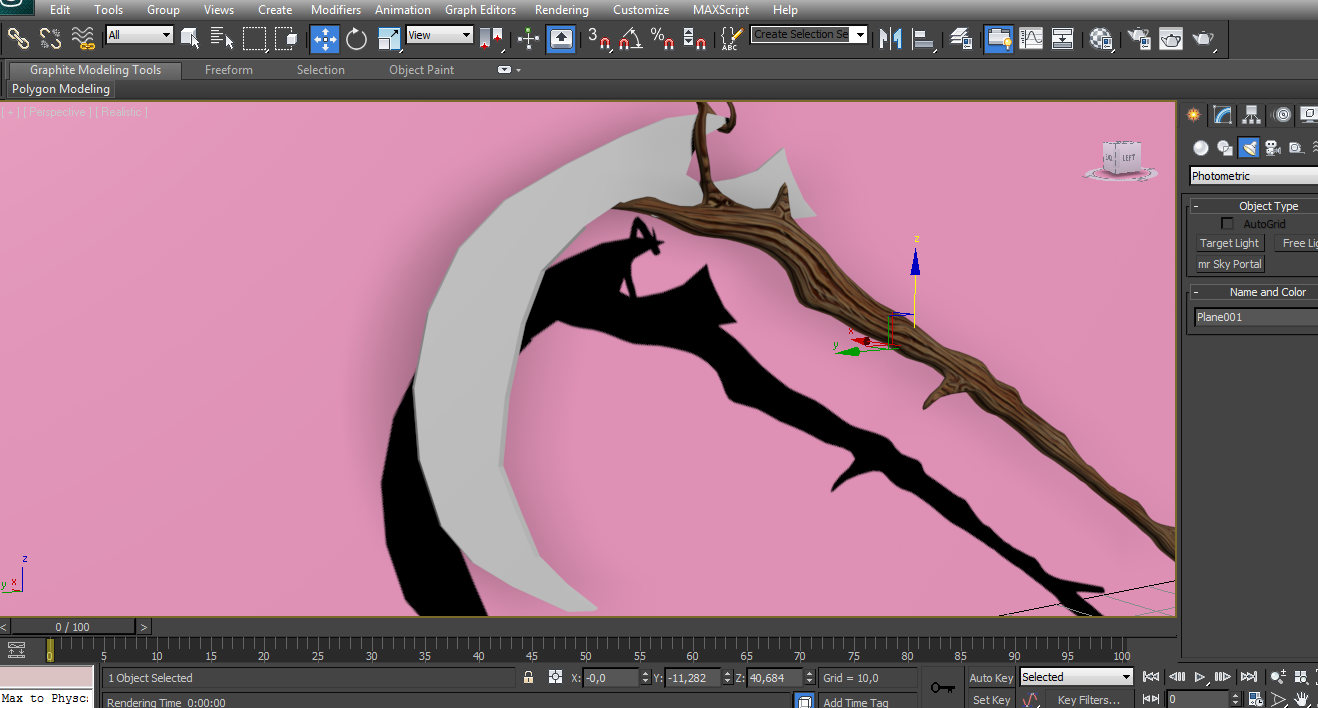Click the Target Light button

tap(1229, 243)
